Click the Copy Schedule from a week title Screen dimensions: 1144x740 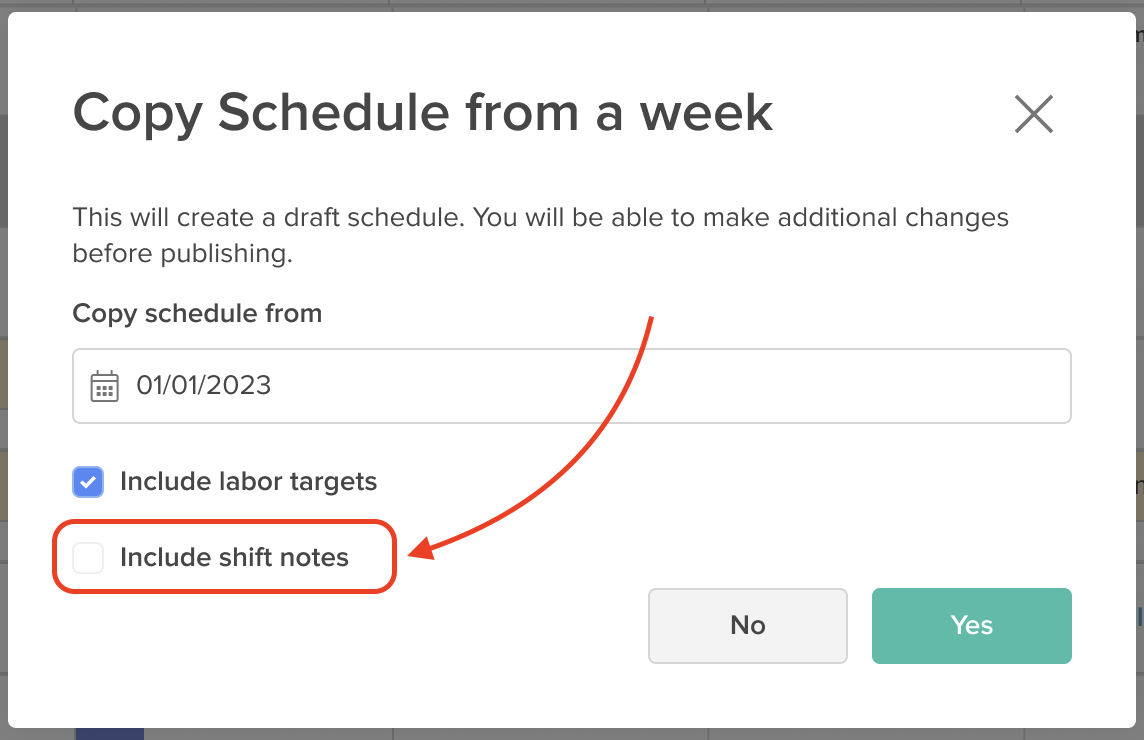[422, 112]
